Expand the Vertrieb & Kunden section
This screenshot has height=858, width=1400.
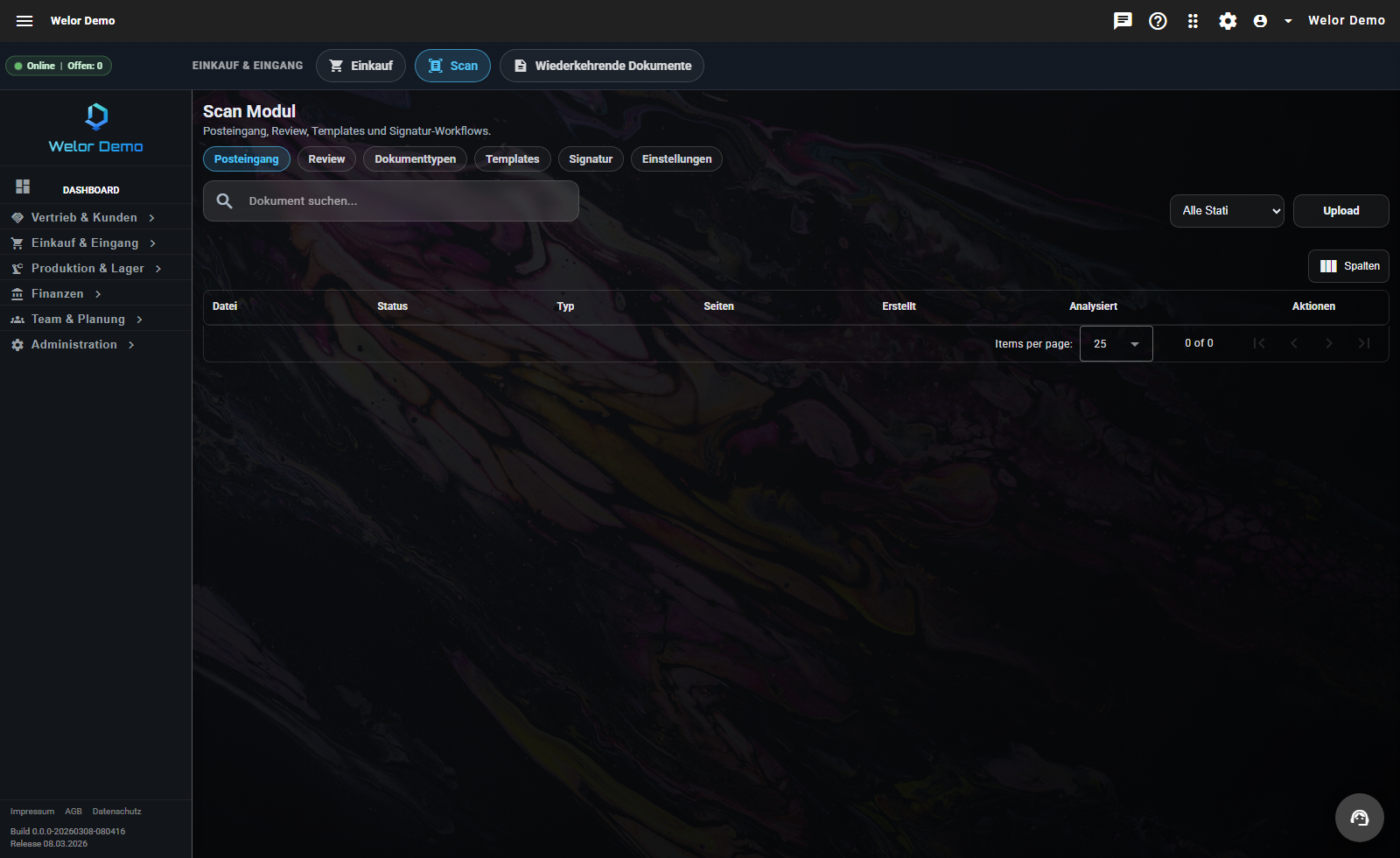point(84,217)
